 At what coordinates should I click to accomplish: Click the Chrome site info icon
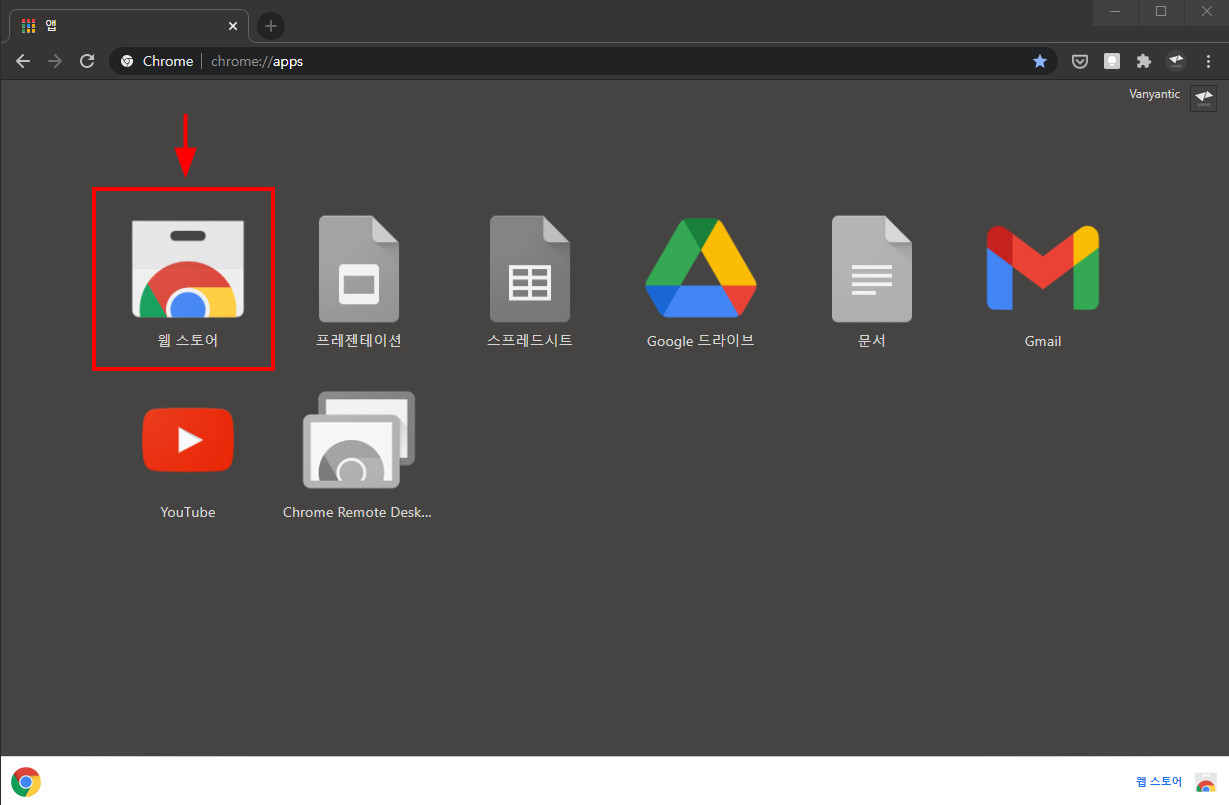pyautogui.click(x=127, y=61)
